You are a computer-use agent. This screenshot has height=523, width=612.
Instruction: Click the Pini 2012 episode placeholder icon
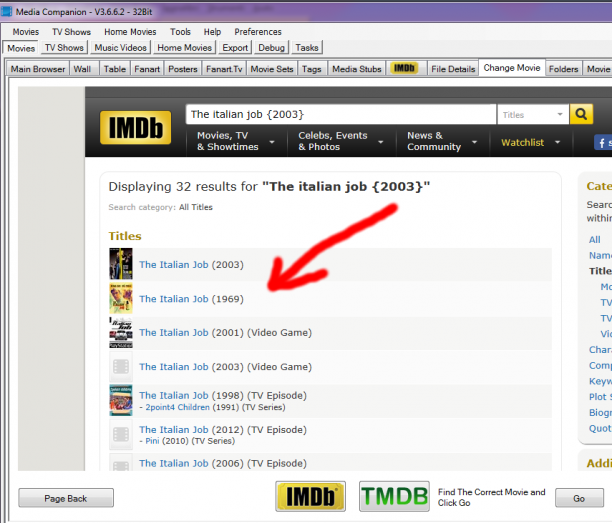(x=121, y=434)
